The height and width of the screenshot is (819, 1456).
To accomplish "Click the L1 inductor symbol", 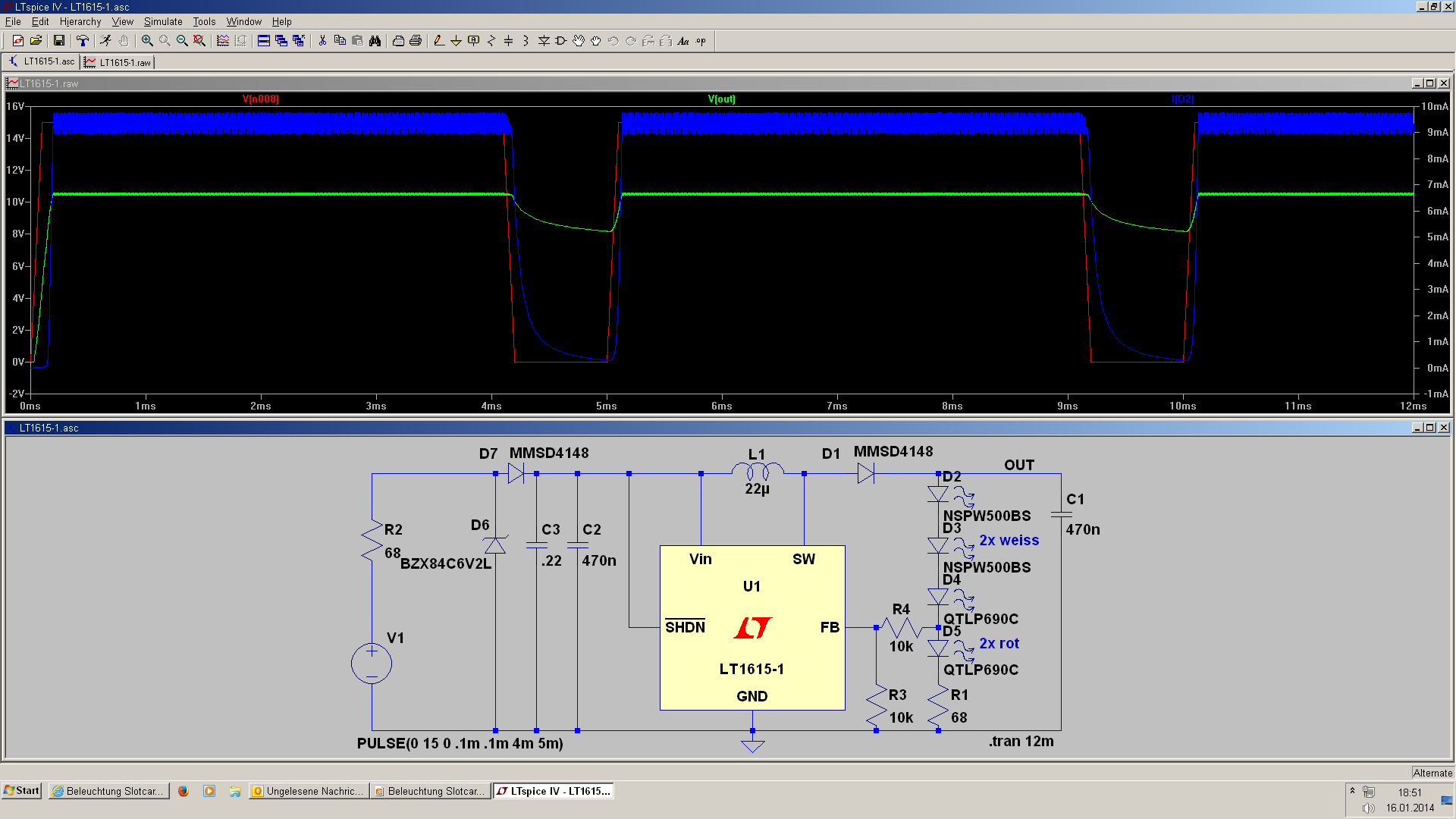I will click(x=757, y=472).
